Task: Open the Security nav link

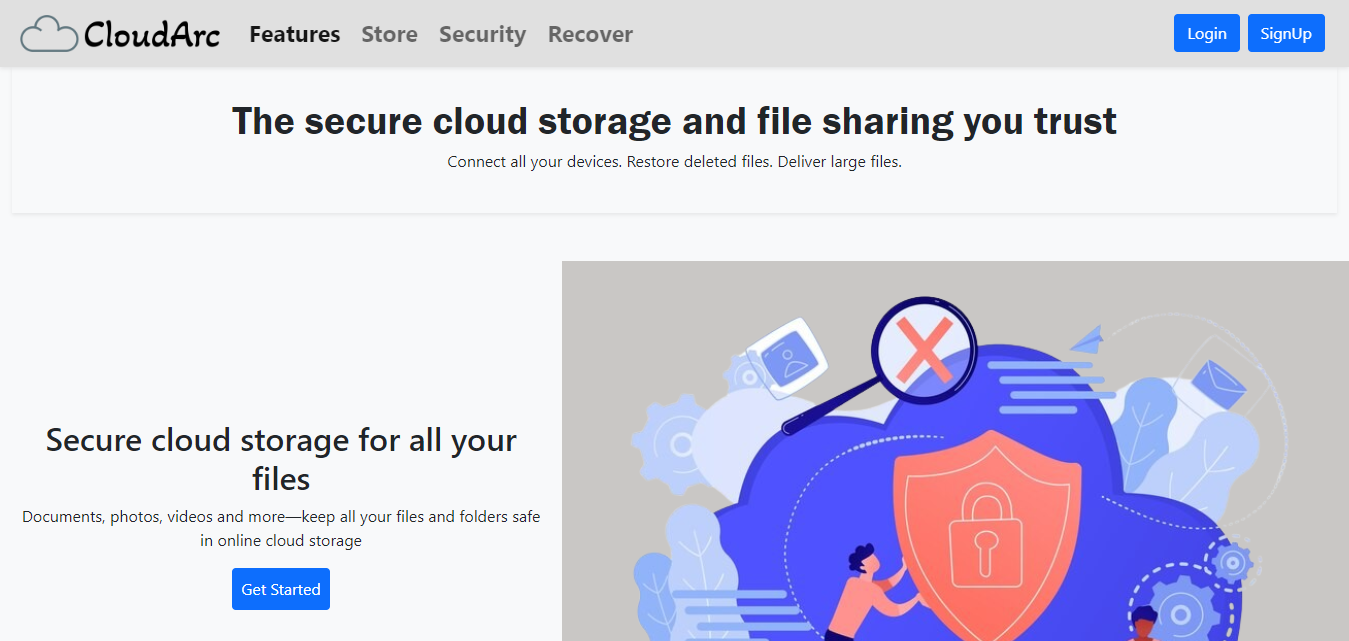Action: (x=482, y=34)
